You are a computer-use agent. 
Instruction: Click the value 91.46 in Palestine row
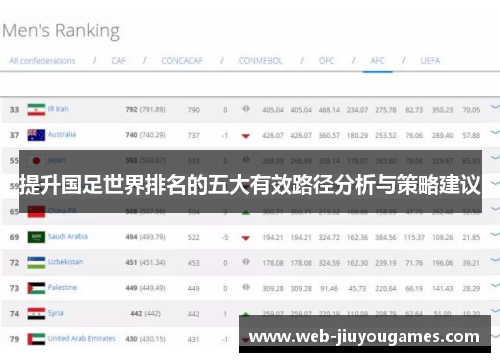coord(329,288)
